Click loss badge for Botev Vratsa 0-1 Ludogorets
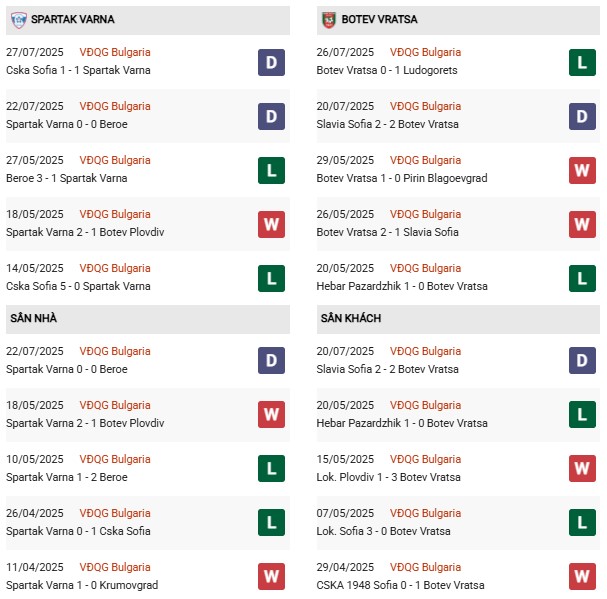Image resolution: width=607 pixels, height=599 pixels. [582, 63]
